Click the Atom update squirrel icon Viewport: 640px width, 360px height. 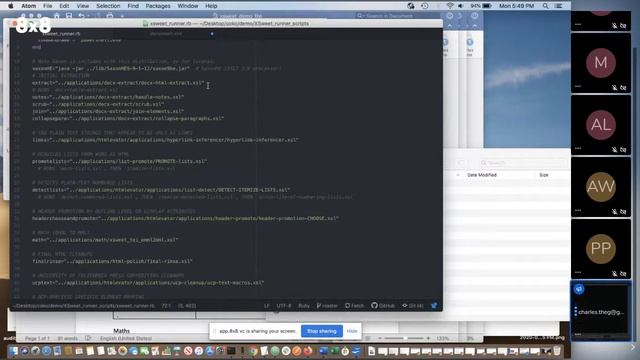click(x=434, y=306)
